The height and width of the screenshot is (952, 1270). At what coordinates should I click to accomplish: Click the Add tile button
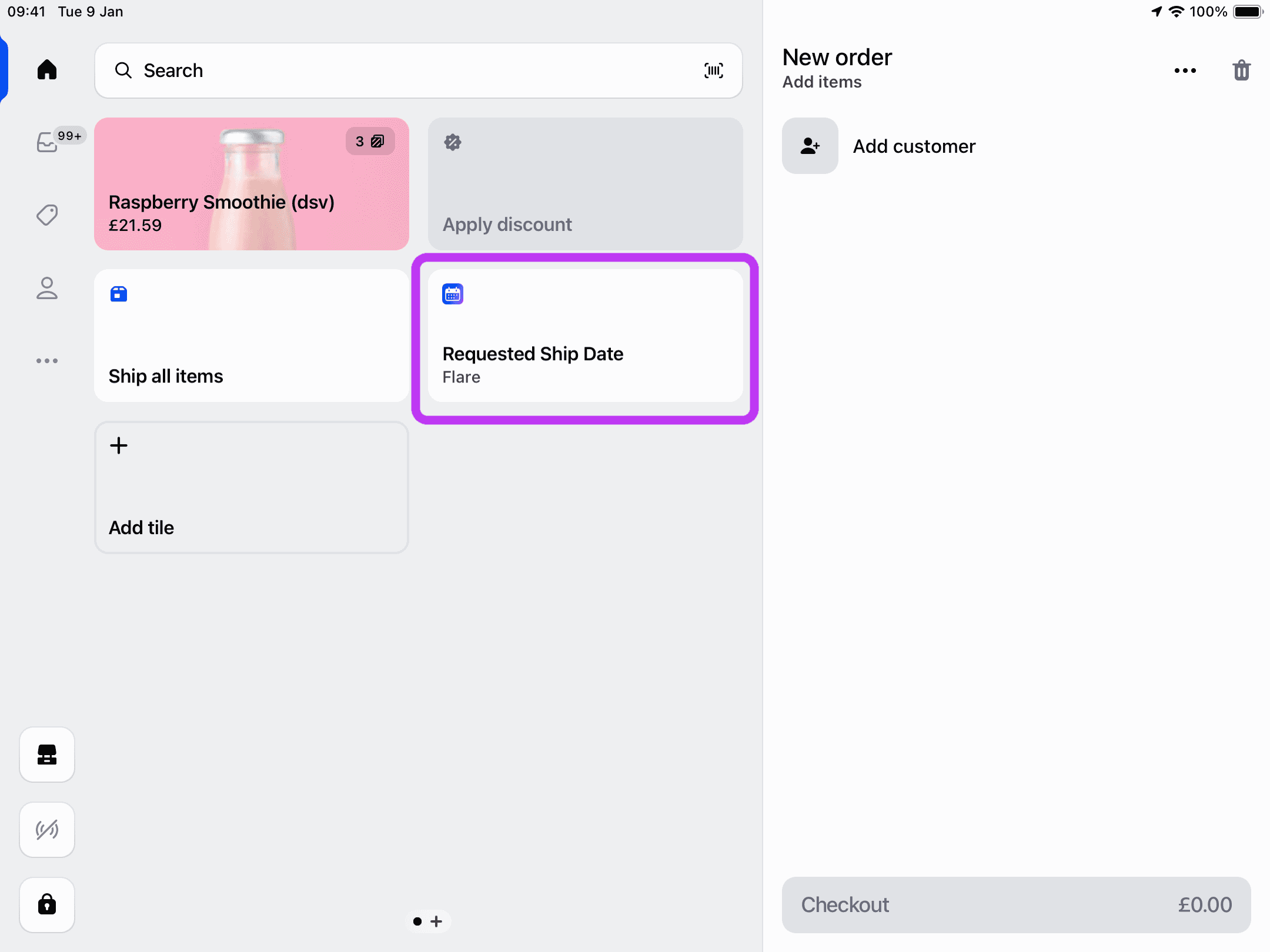click(252, 487)
